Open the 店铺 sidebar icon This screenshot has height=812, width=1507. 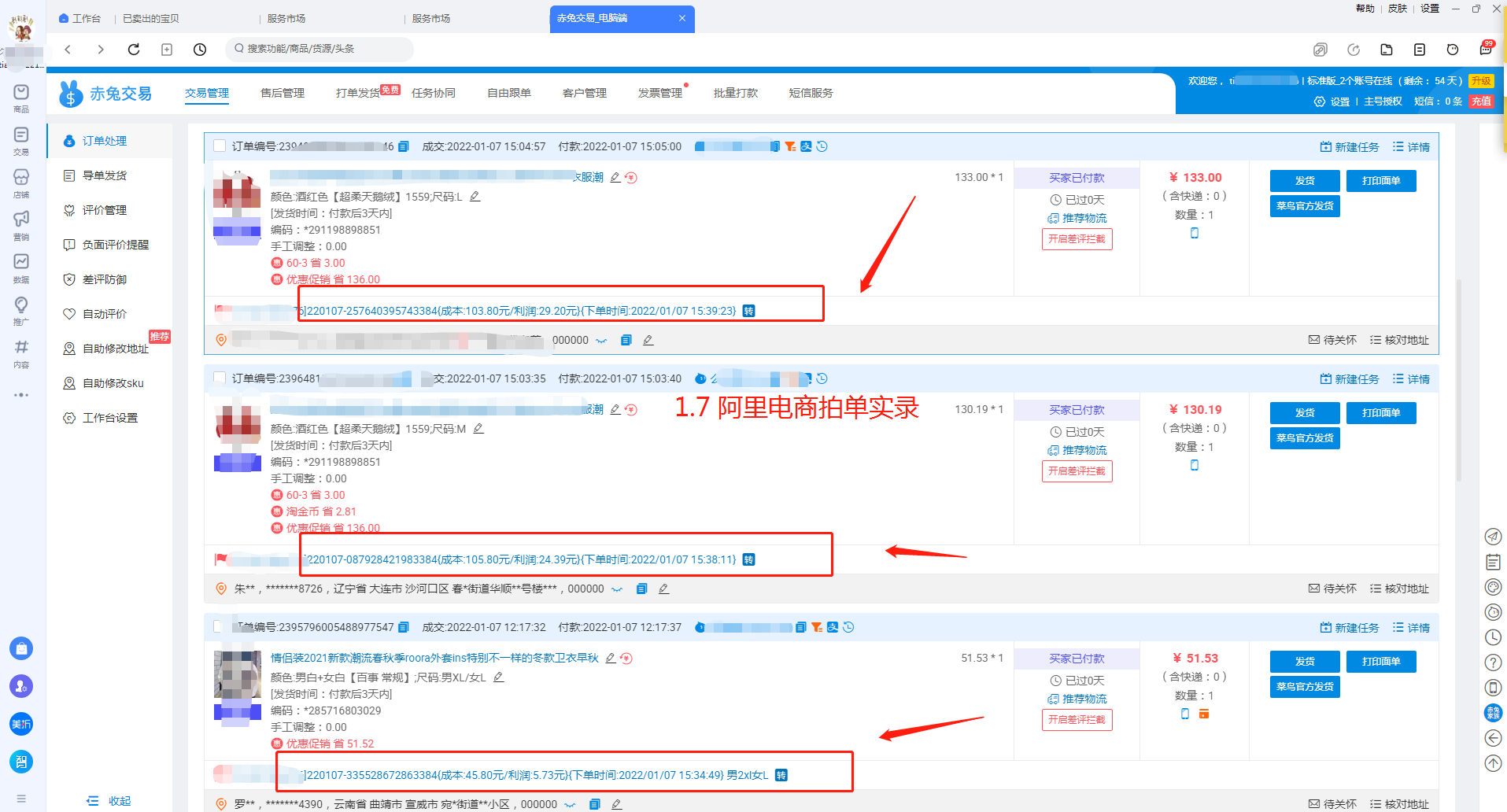[21, 183]
